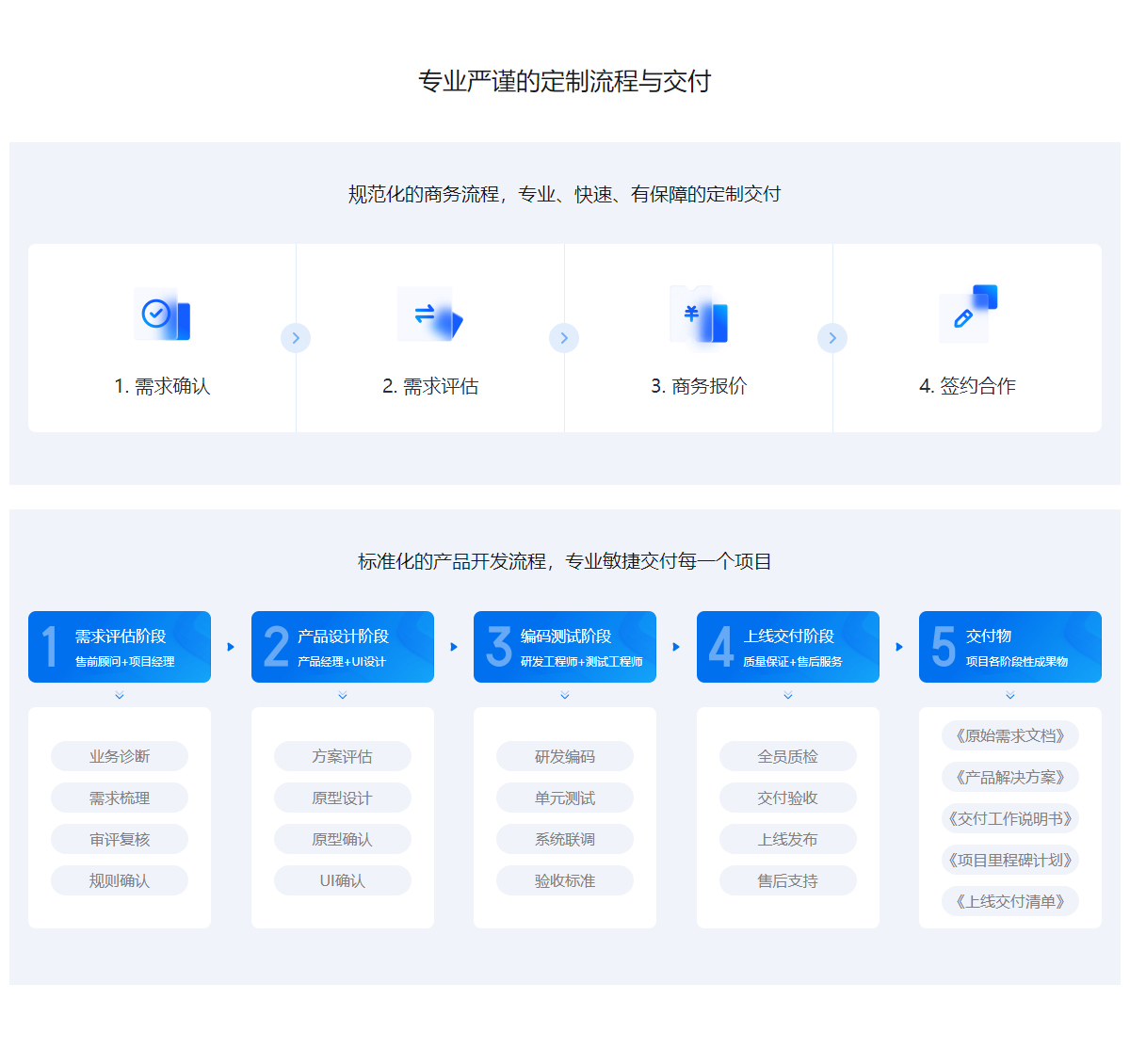Click the 上线发布 pill

[788, 839]
